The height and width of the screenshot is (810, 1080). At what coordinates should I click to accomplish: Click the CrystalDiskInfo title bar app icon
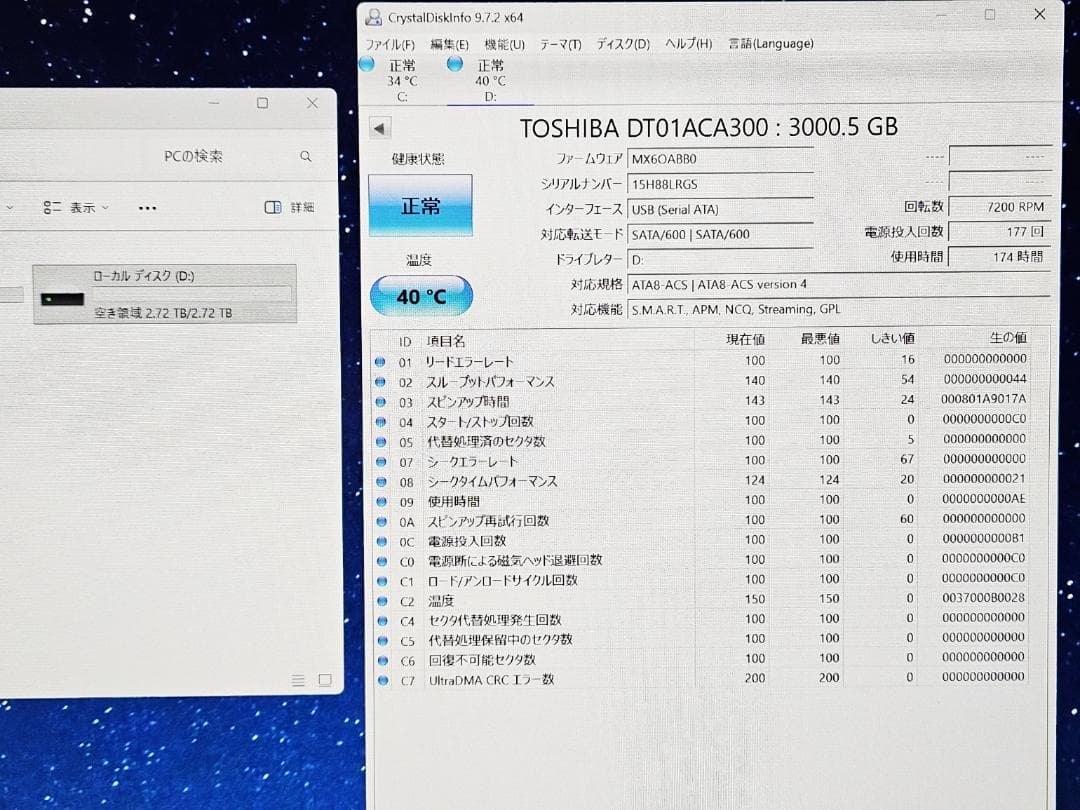coord(374,17)
